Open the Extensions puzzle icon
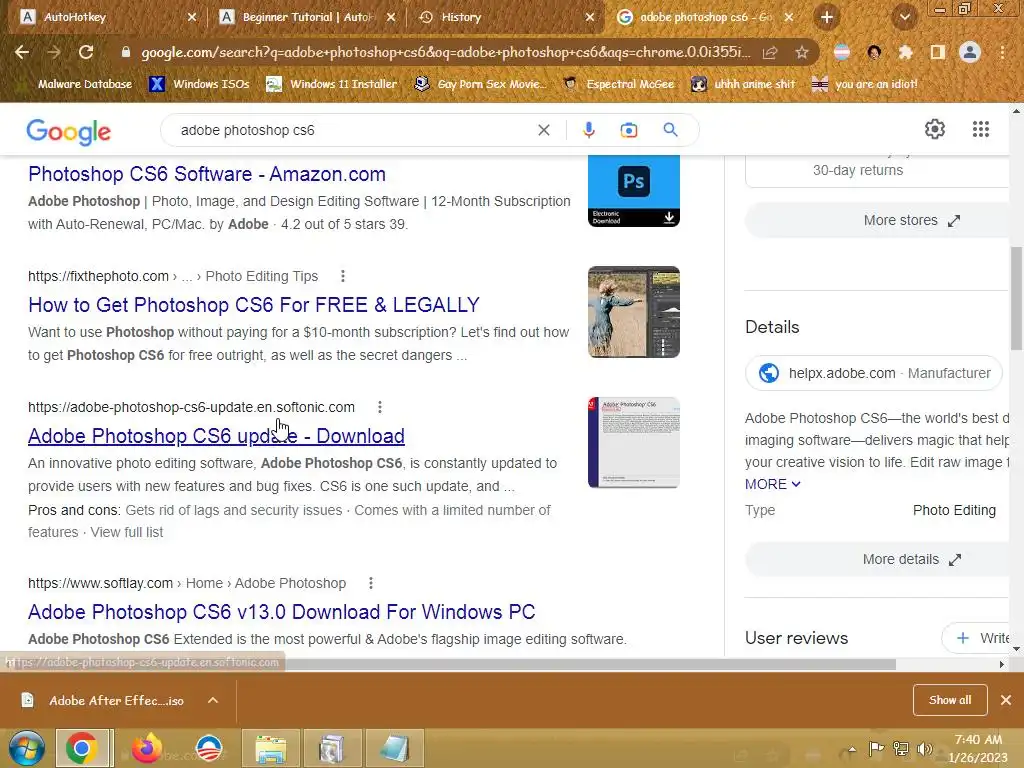The image size is (1024, 768). pos(905,52)
